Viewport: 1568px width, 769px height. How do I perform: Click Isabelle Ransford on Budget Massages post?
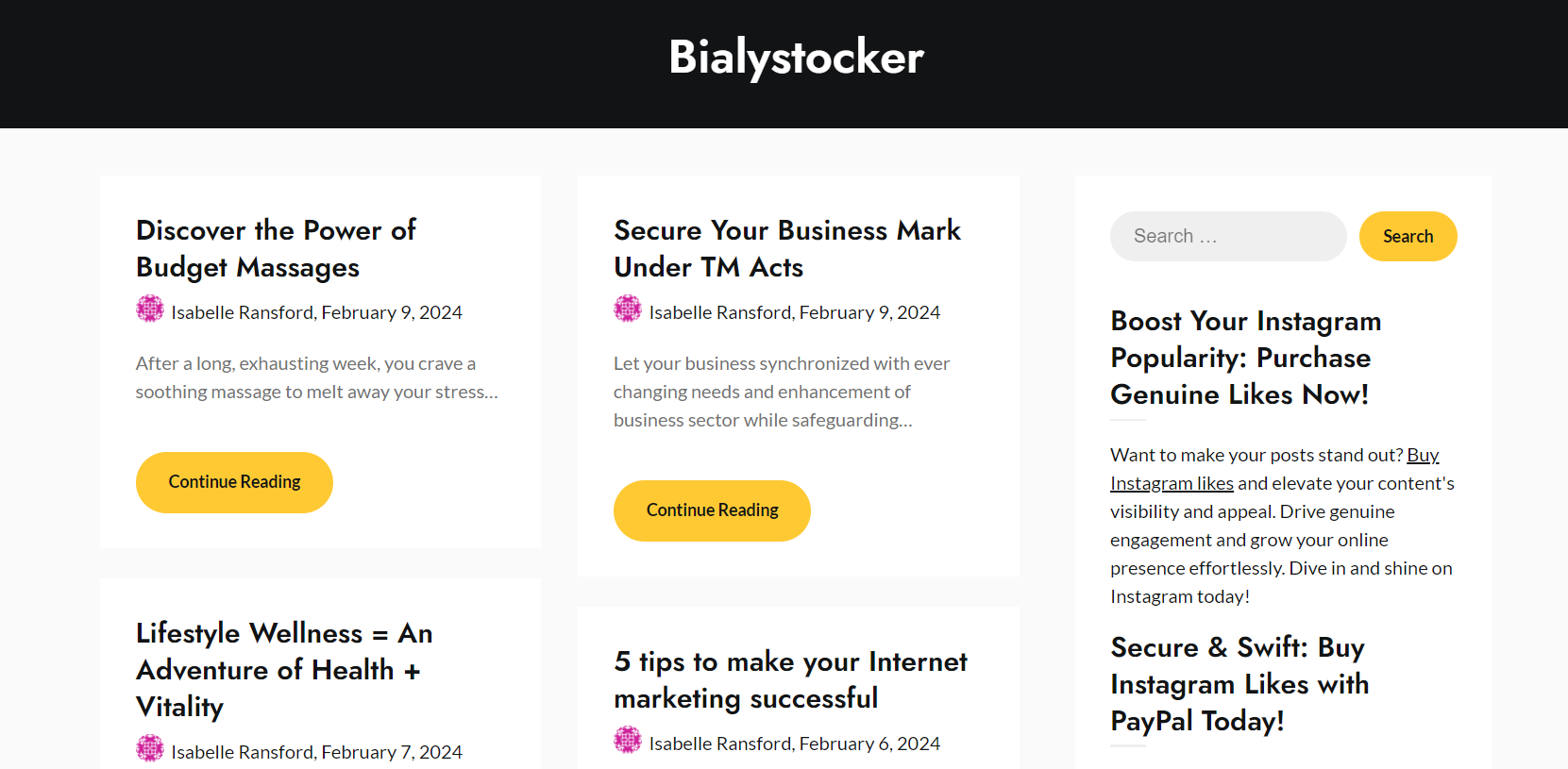(x=243, y=312)
